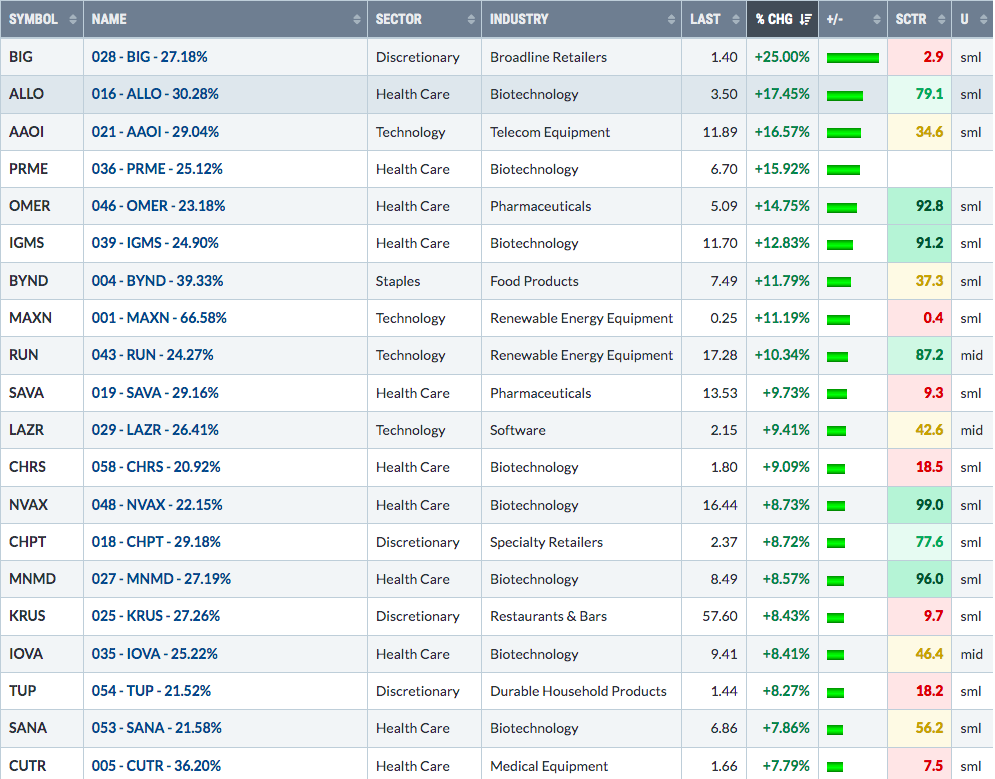This screenshot has width=995, height=779.
Task: Open the 036 - PRME - 25.12% link
Action: tap(157, 169)
